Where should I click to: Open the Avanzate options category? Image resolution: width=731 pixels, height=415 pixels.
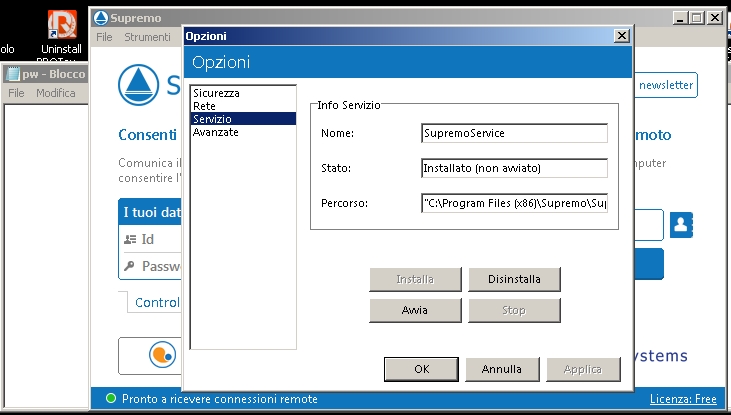click(x=243, y=132)
